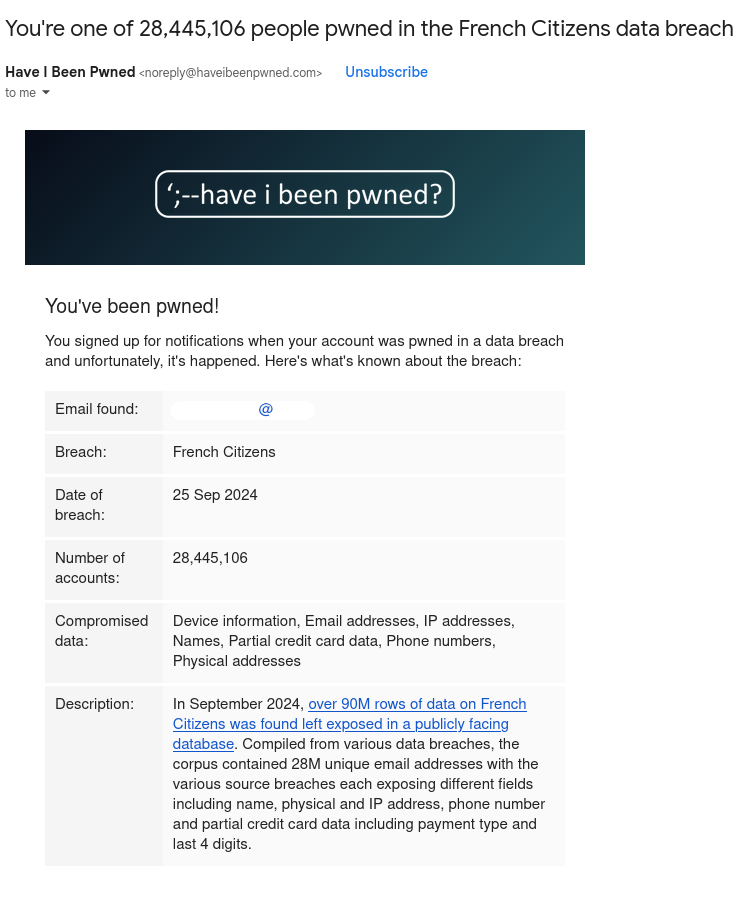The image size is (733, 898).
Task: Select the "Date of breach:" label
Action: click(80, 505)
